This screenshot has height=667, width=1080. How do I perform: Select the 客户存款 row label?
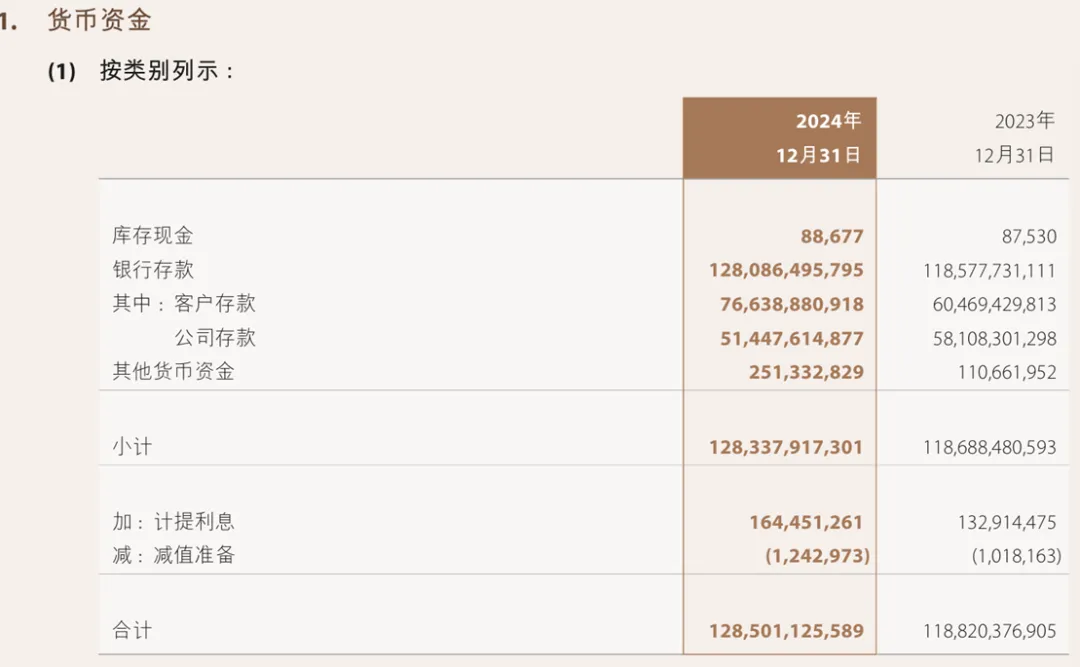pyautogui.click(x=215, y=304)
